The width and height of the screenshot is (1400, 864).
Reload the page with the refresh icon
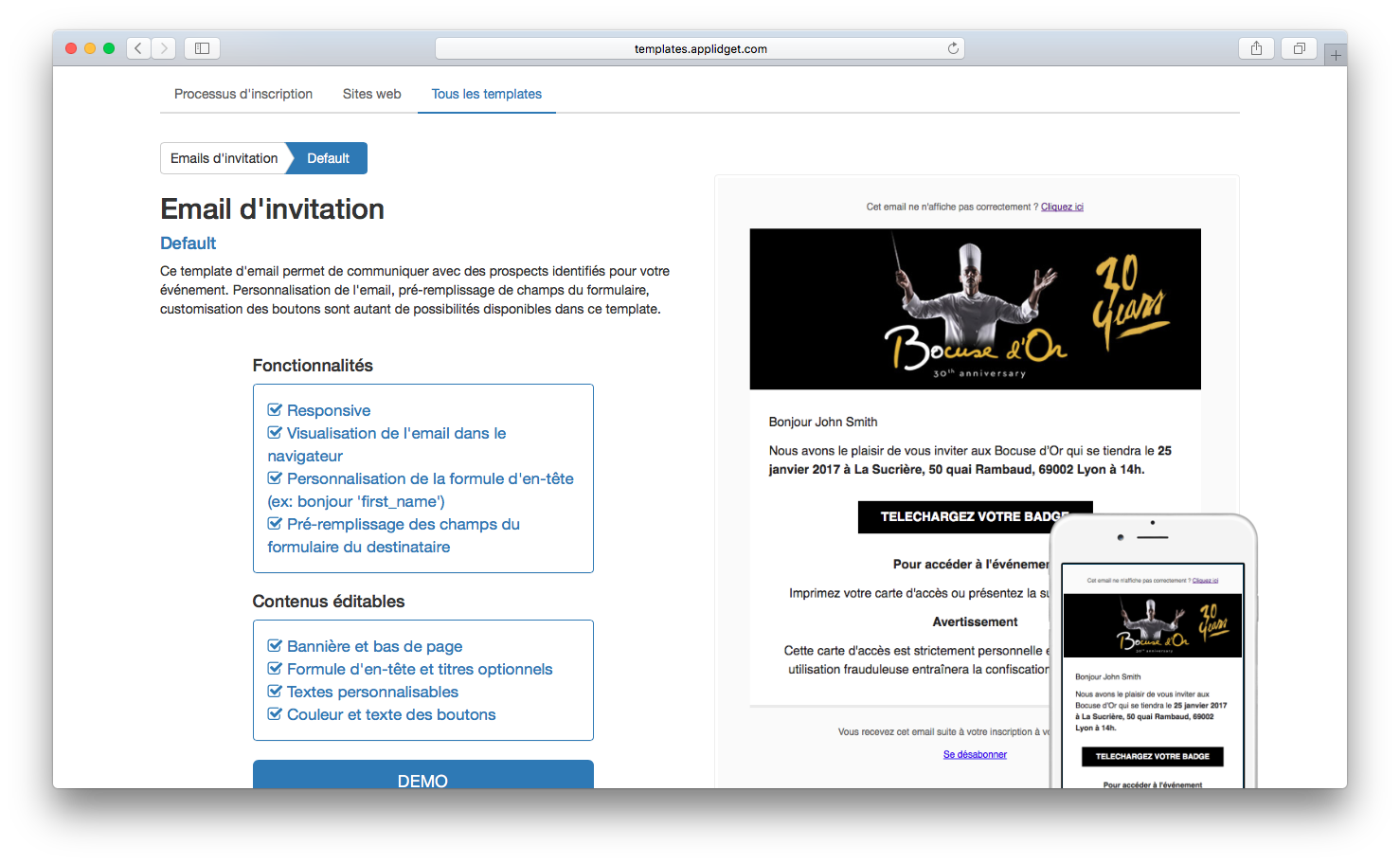pyautogui.click(x=953, y=48)
